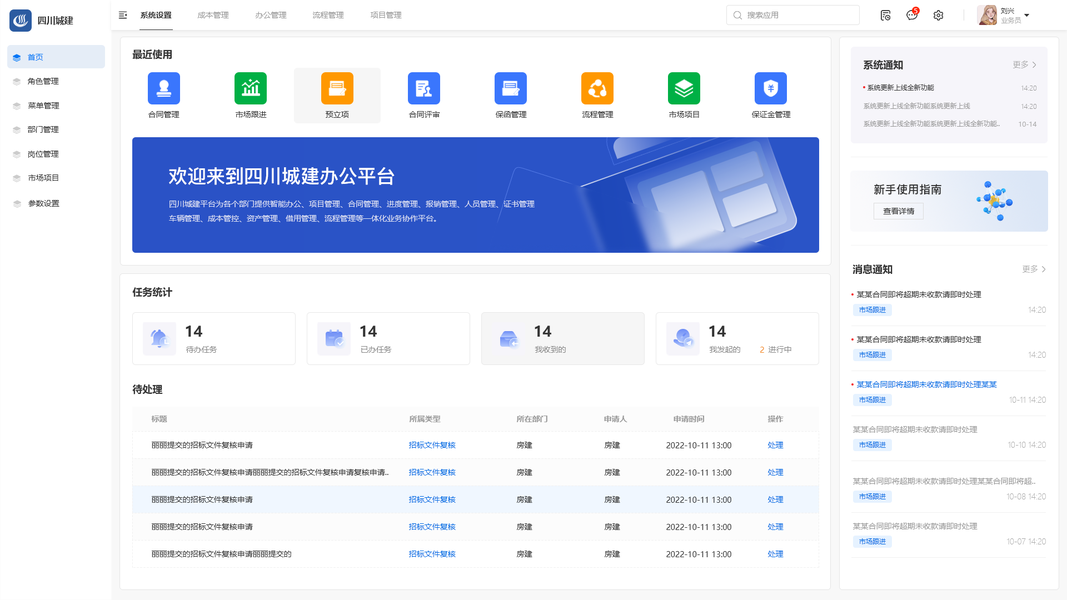Click the long title in the second pending row
The width and height of the screenshot is (1067, 600).
coord(270,472)
